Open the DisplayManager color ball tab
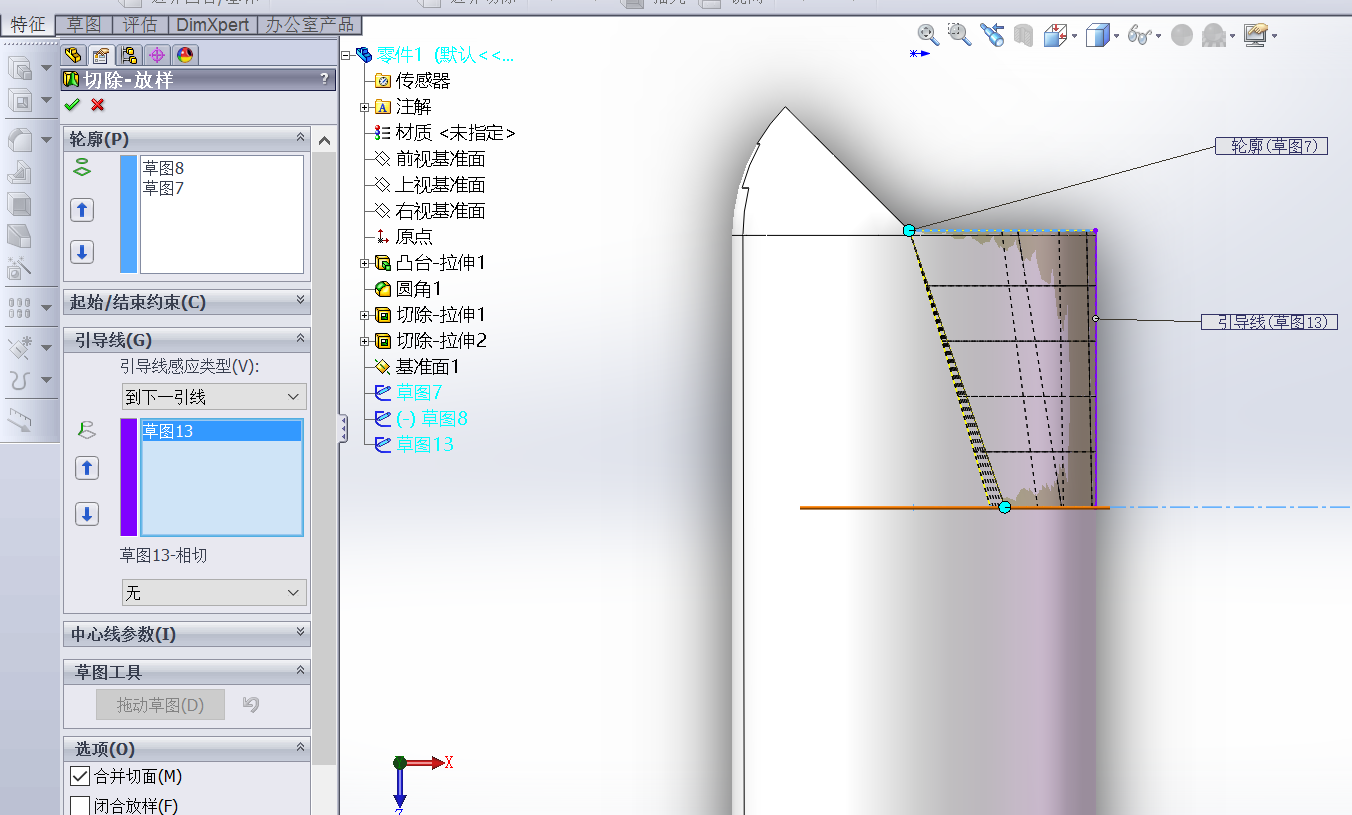Image resolution: width=1352 pixels, height=815 pixels. (185, 55)
